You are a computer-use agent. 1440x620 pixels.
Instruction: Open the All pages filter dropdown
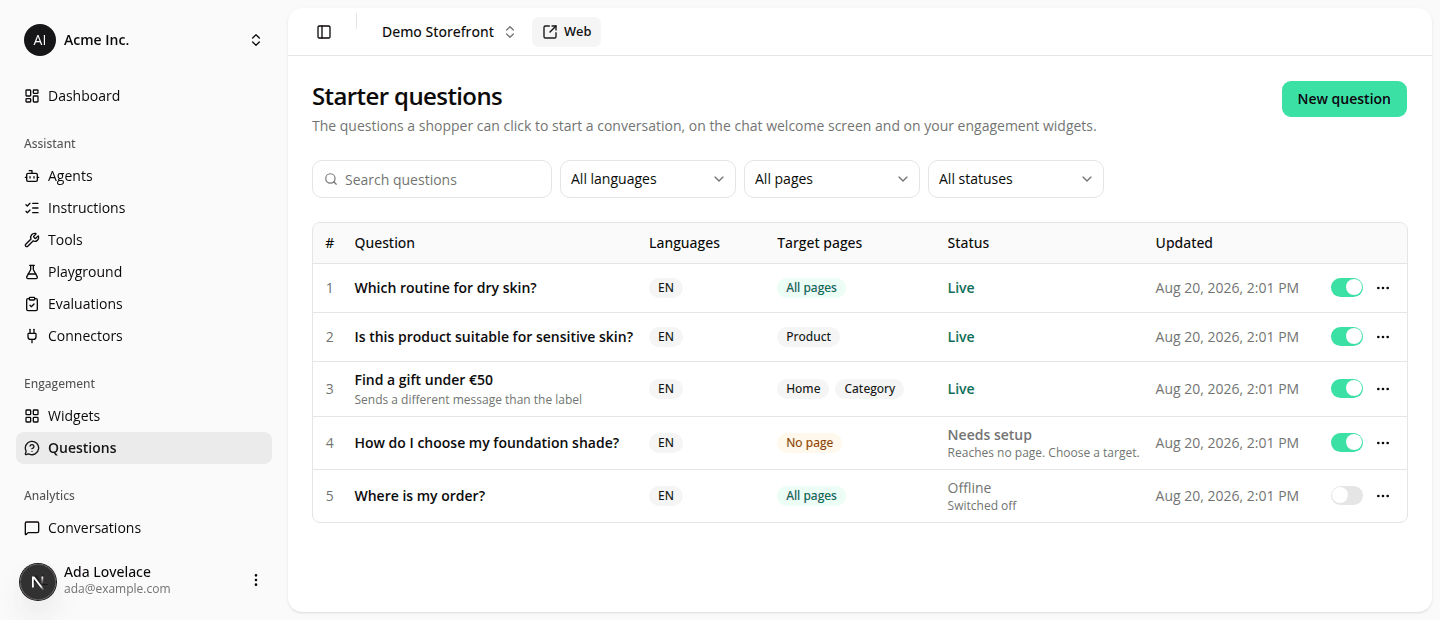pos(832,179)
